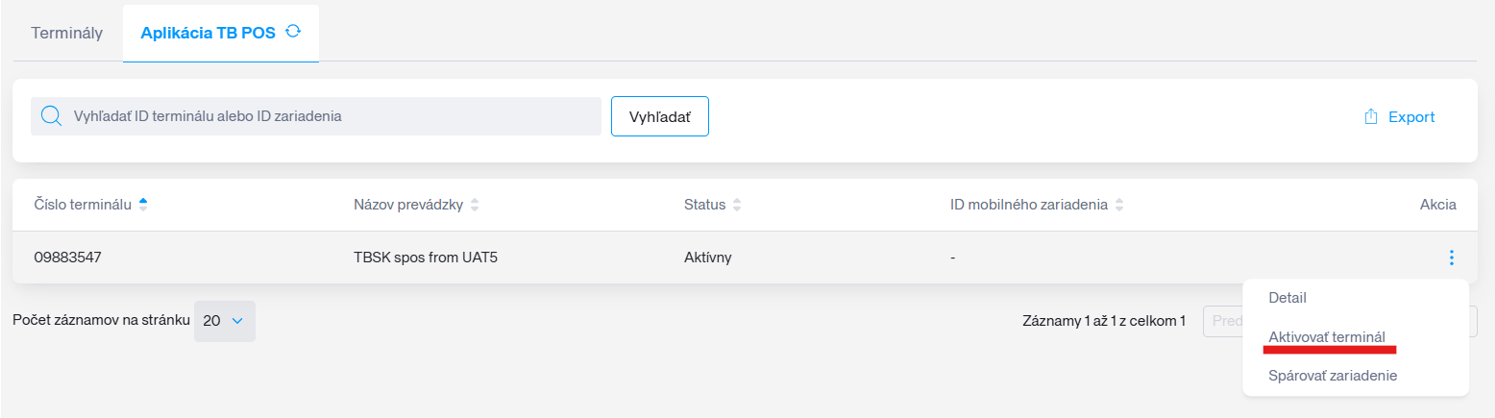Click the Vyhľadať button
This screenshot has height=418, width=1495.
[660, 117]
